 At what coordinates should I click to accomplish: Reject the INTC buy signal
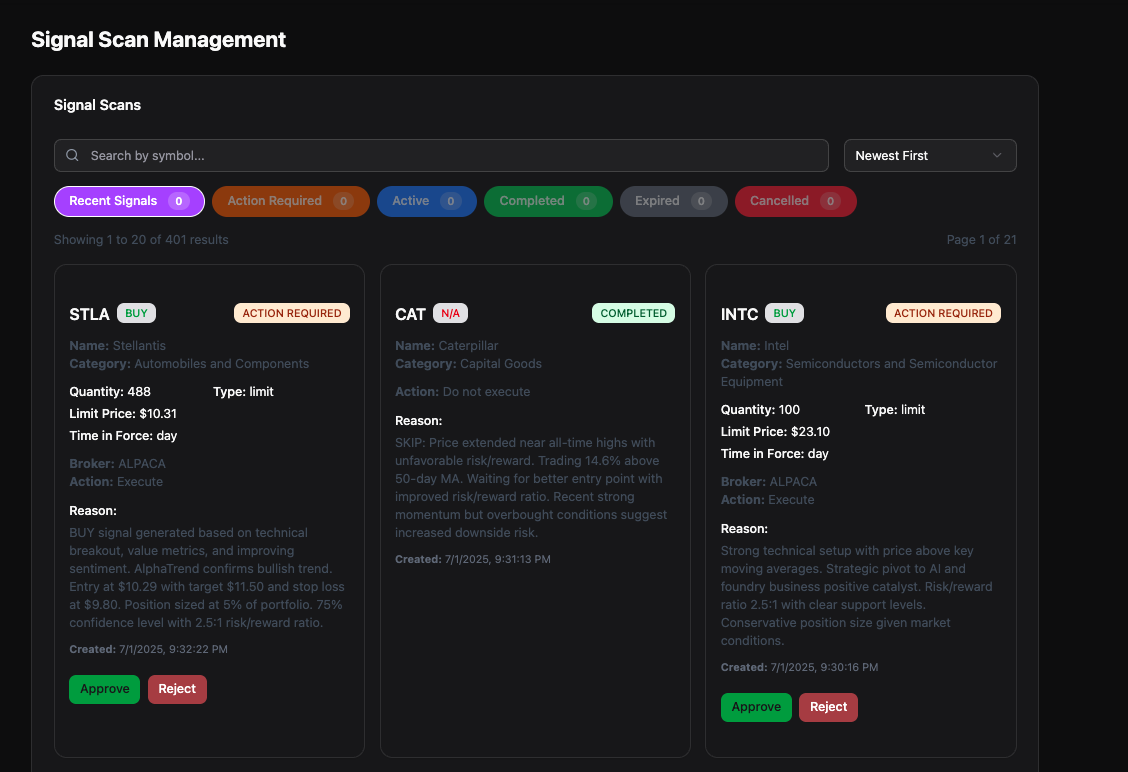point(828,707)
